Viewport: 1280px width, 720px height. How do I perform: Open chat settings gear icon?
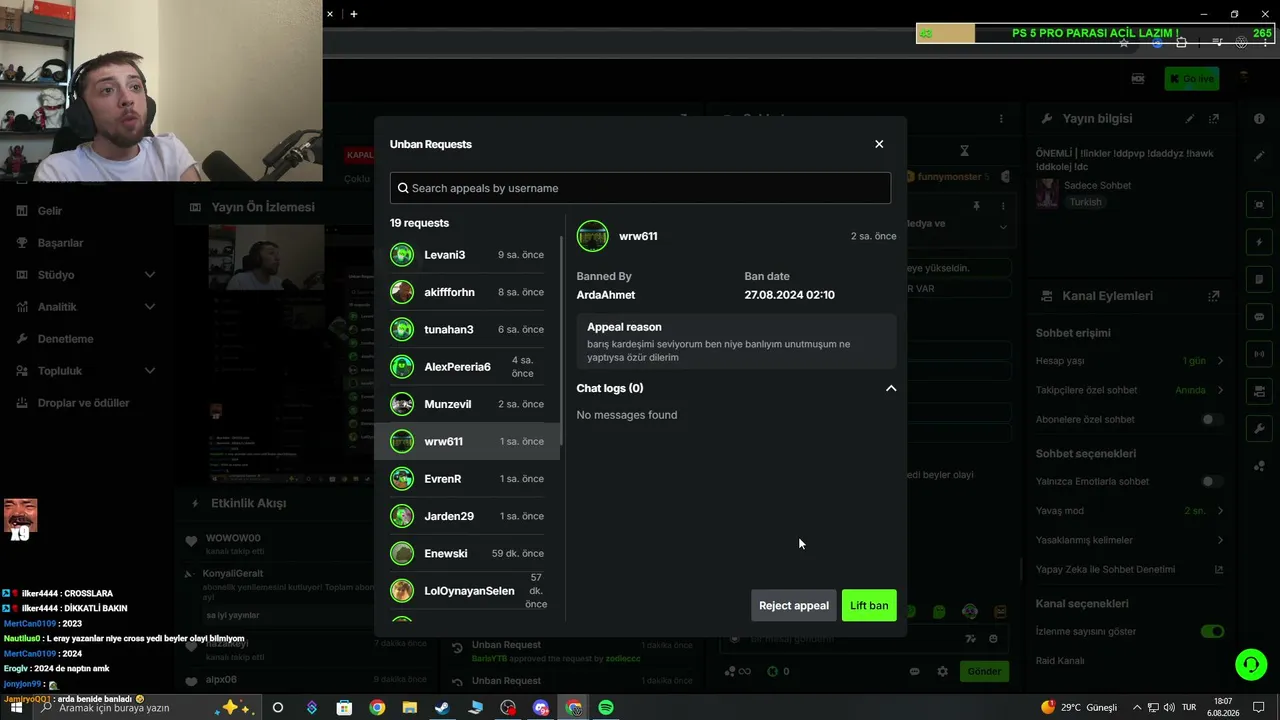pos(942,672)
